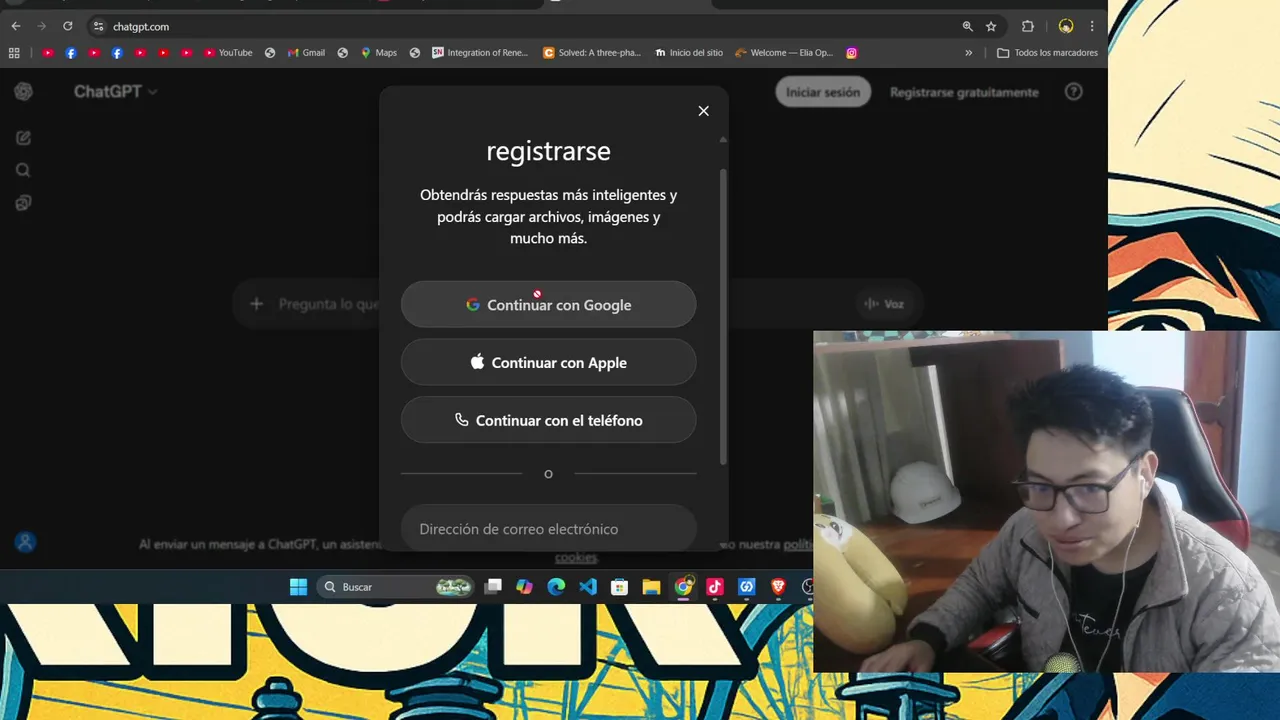1280x720 pixels.
Task: Click the ChatGPT logo in sidebar
Action: point(24,92)
